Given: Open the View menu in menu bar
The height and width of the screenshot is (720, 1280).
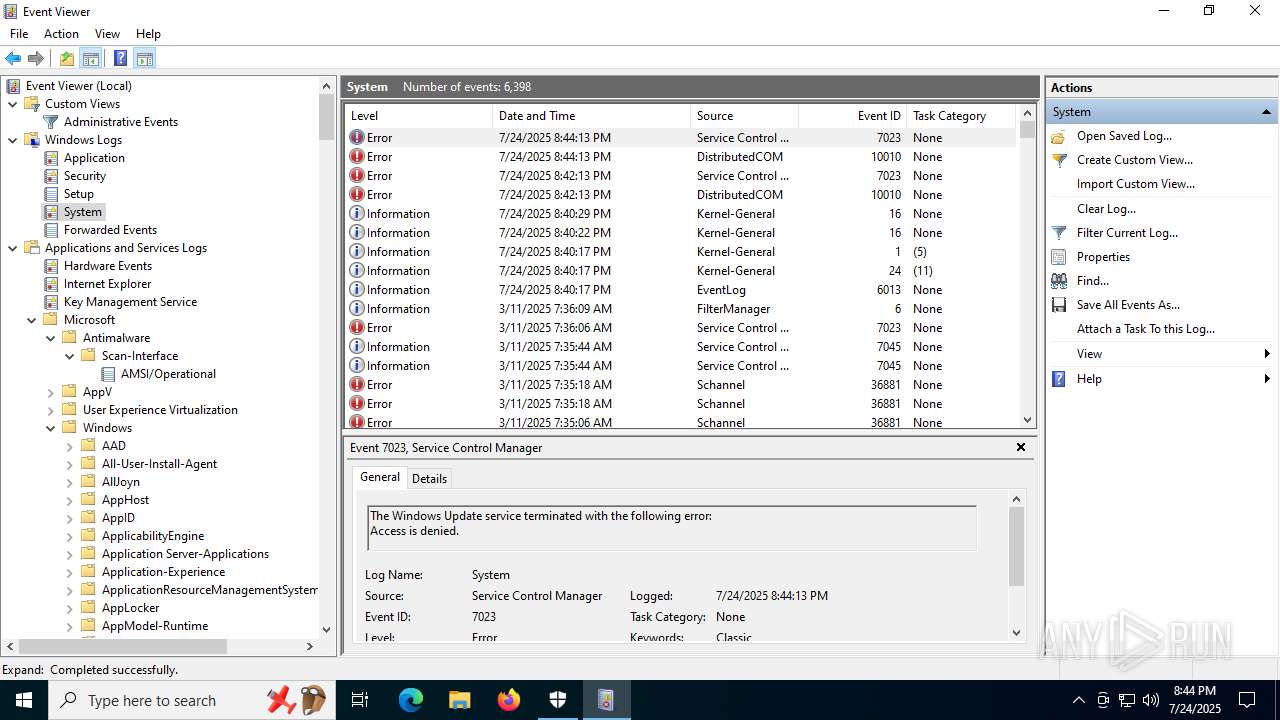Looking at the screenshot, I should click(107, 34).
